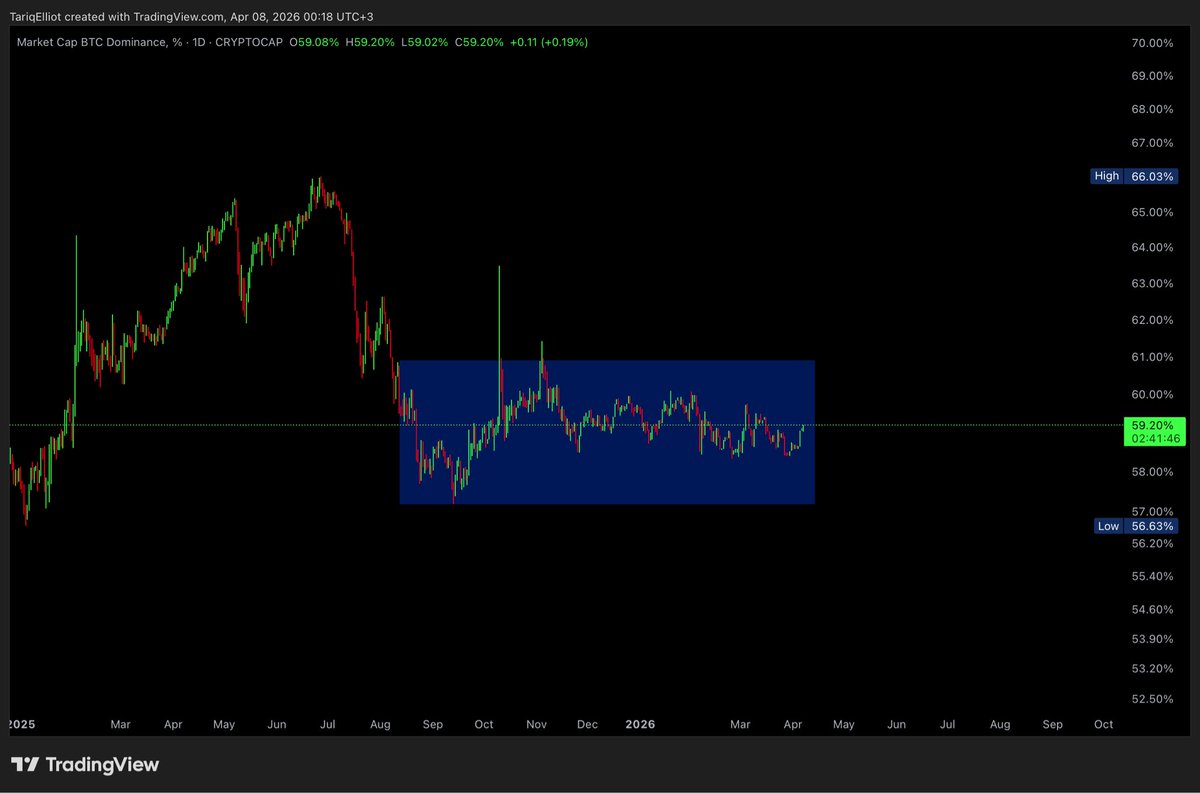This screenshot has width=1200, height=793.
Task: Click the open value O59.08%
Action: pyautogui.click(x=314, y=42)
